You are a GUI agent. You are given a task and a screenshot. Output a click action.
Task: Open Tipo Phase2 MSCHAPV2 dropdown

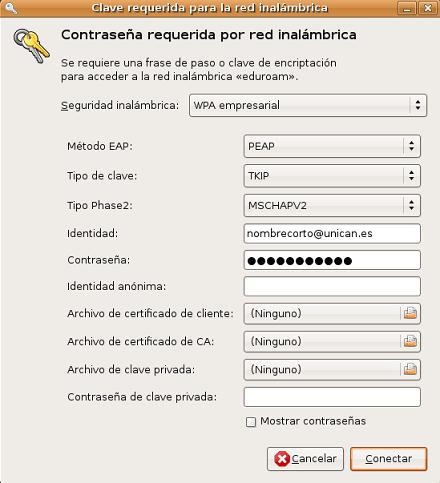point(332,205)
